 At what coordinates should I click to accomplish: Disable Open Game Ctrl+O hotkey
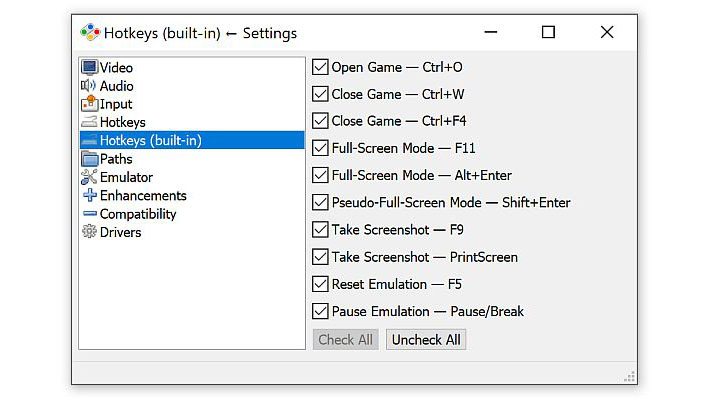tap(320, 67)
